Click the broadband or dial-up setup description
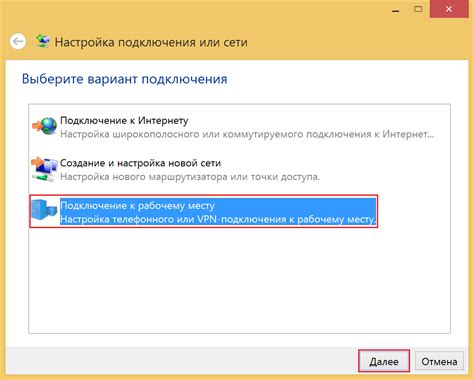 (247, 134)
